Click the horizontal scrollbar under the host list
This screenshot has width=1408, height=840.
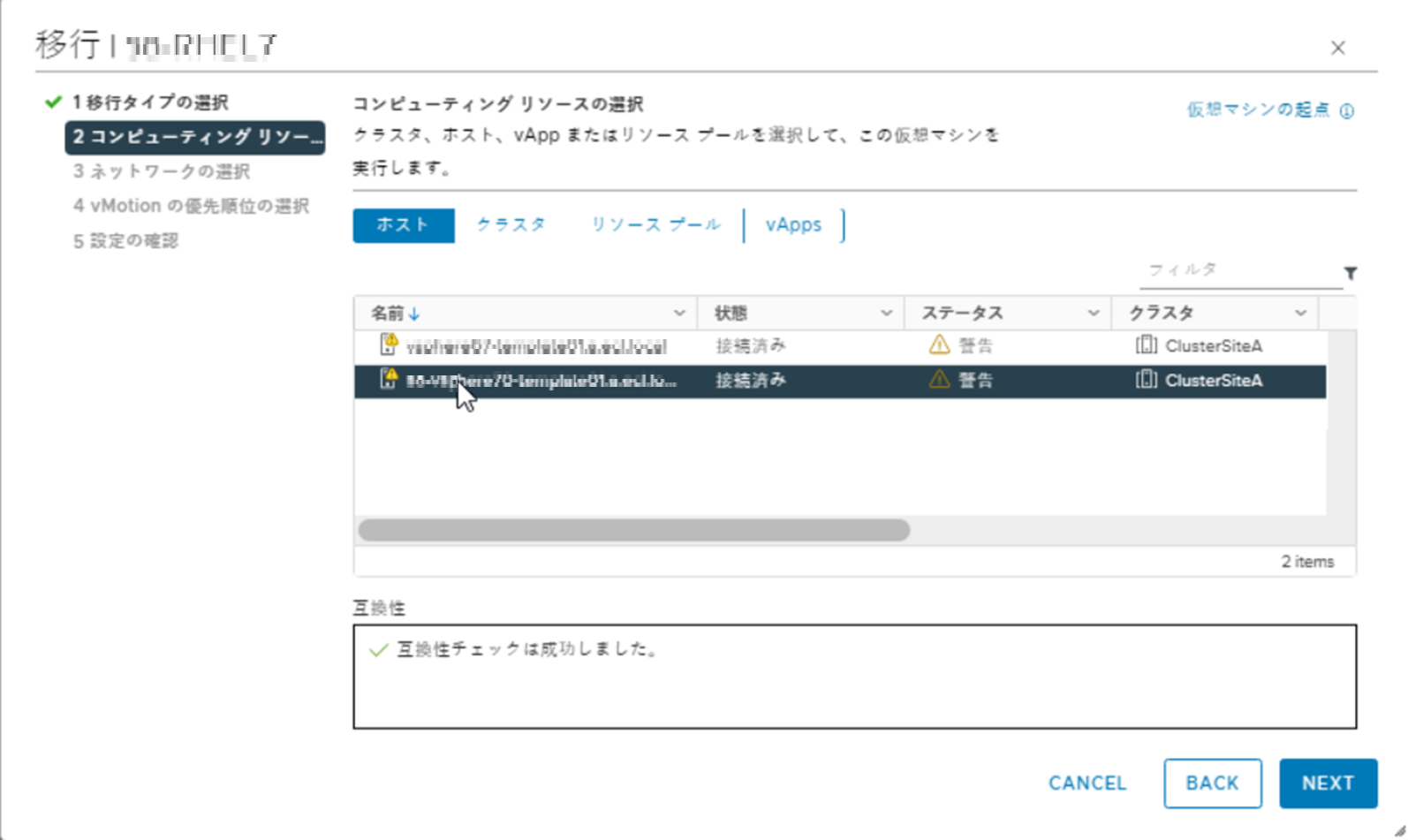(x=633, y=530)
